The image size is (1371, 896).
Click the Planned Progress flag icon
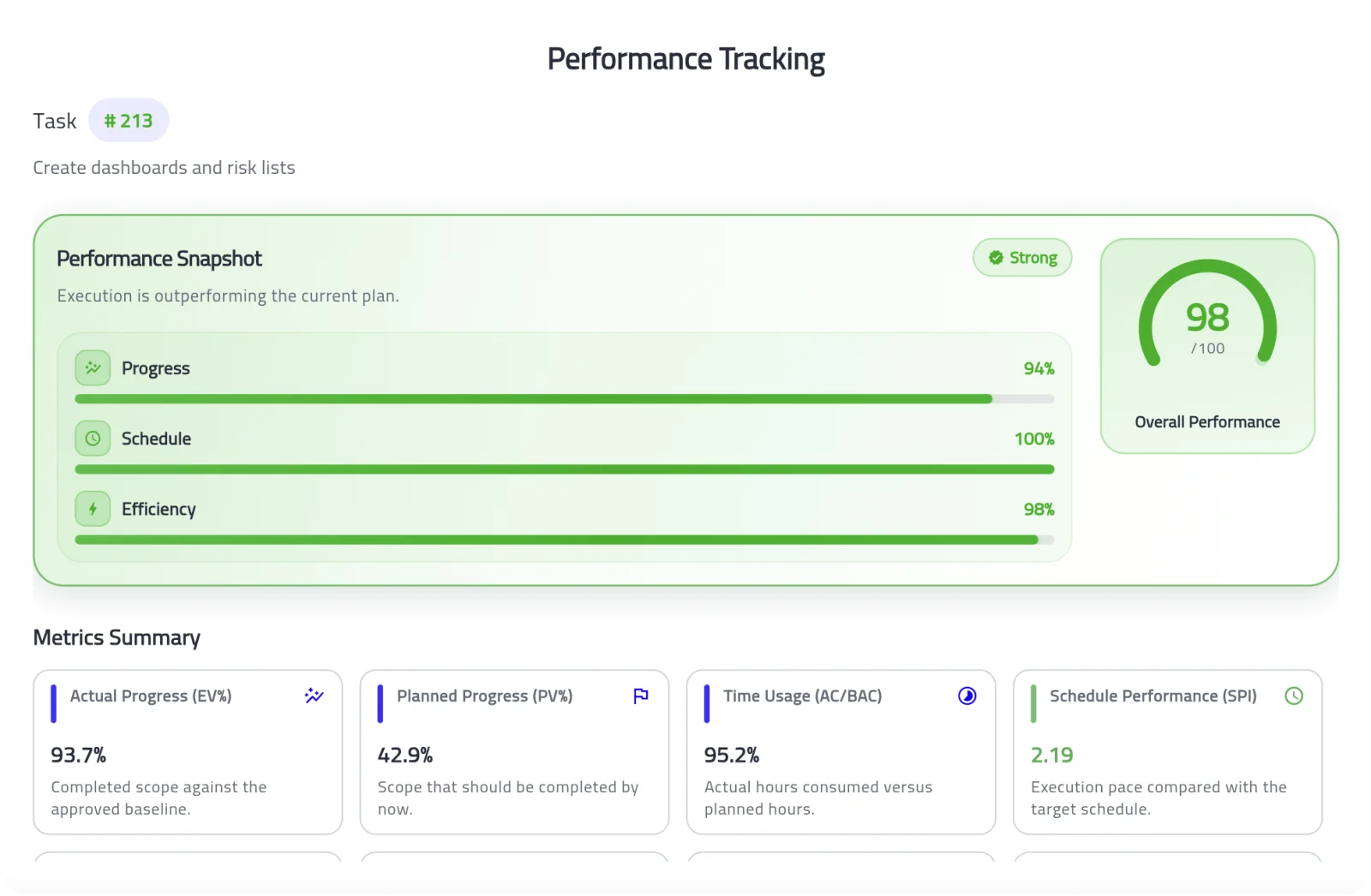[x=641, y=696]
